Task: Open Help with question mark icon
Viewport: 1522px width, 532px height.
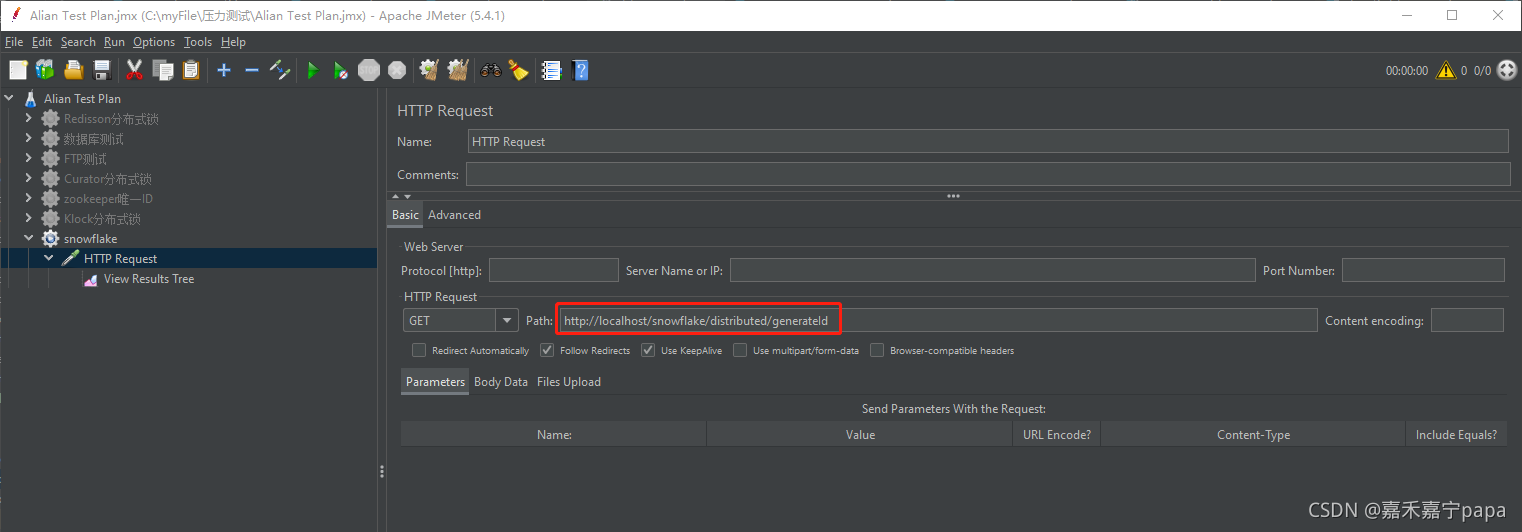Action: [580, 70]
